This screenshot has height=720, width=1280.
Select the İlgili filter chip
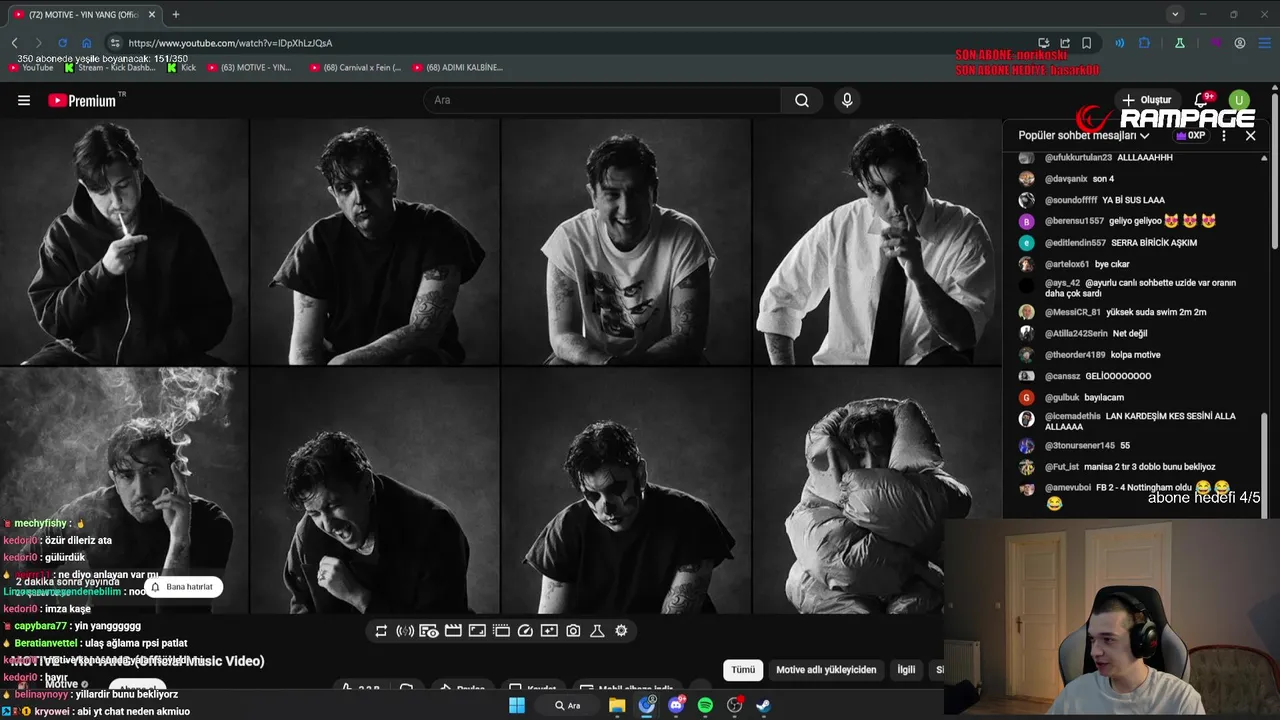pyautogui.click(x=906, y=670)
